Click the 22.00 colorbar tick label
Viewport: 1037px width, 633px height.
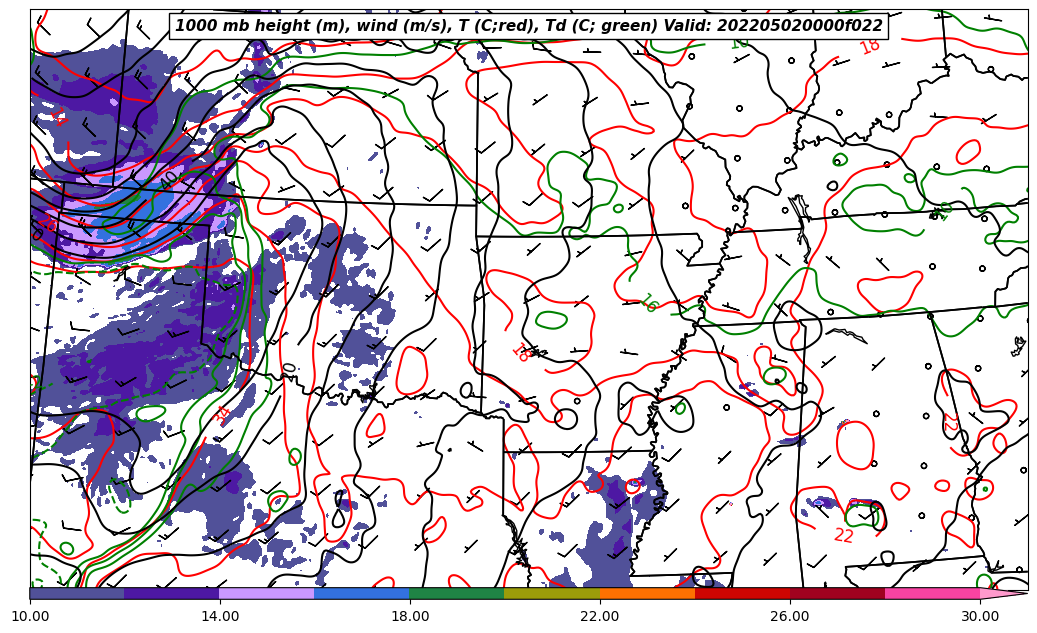click(600, 616)
